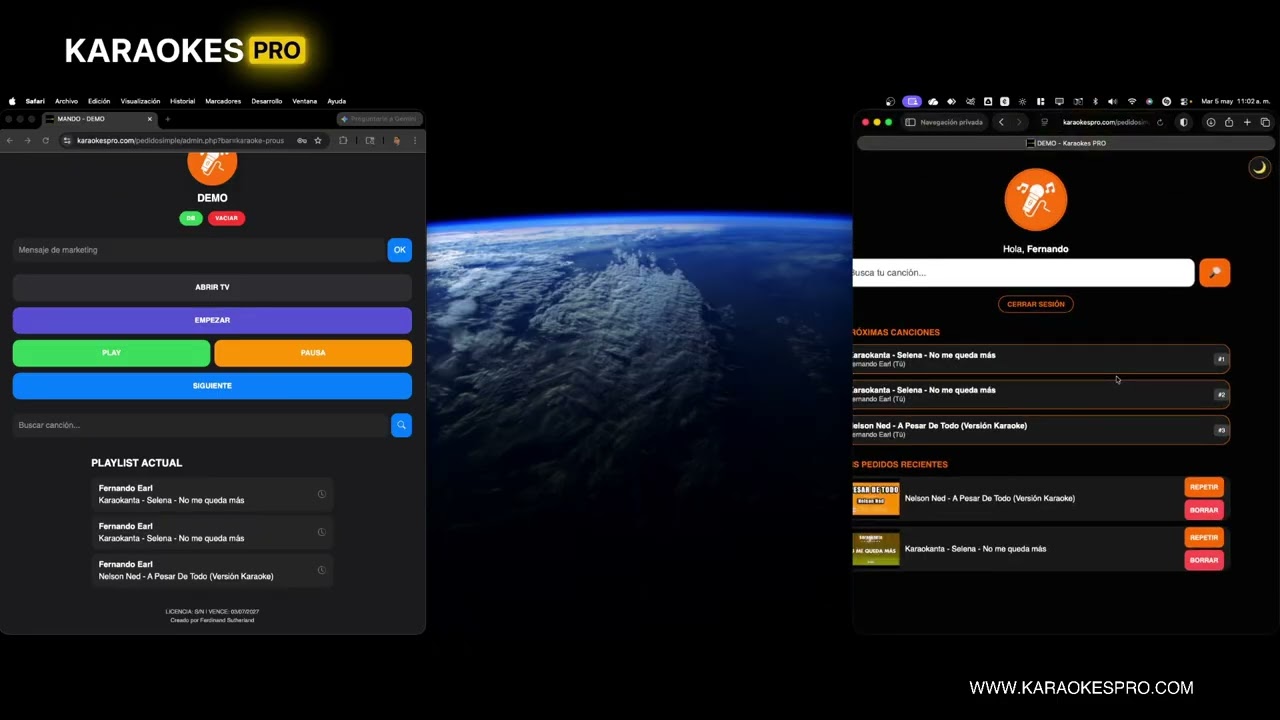Open the Bluetooth menu bar icon

pyautogui.click(x=1095, y=101)
